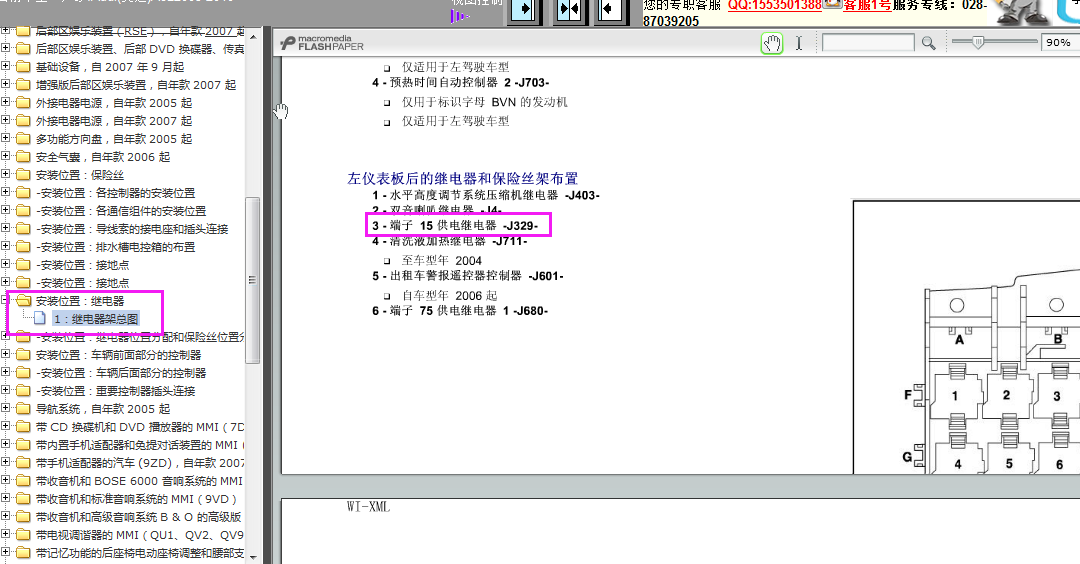Viewport: 1080px width, 564px height.
Task: Select -安装位置:车辆后面部分的控制器 item
Action: [x=121, y=373]
